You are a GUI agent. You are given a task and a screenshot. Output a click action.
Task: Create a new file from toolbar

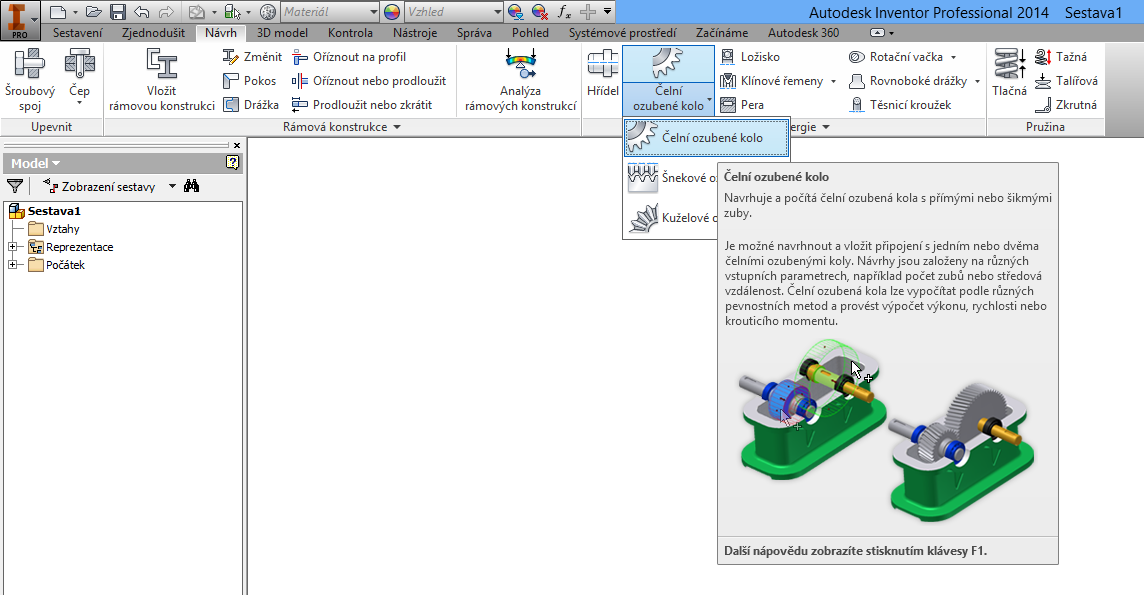pyautogui.click(x=58, y=12)
